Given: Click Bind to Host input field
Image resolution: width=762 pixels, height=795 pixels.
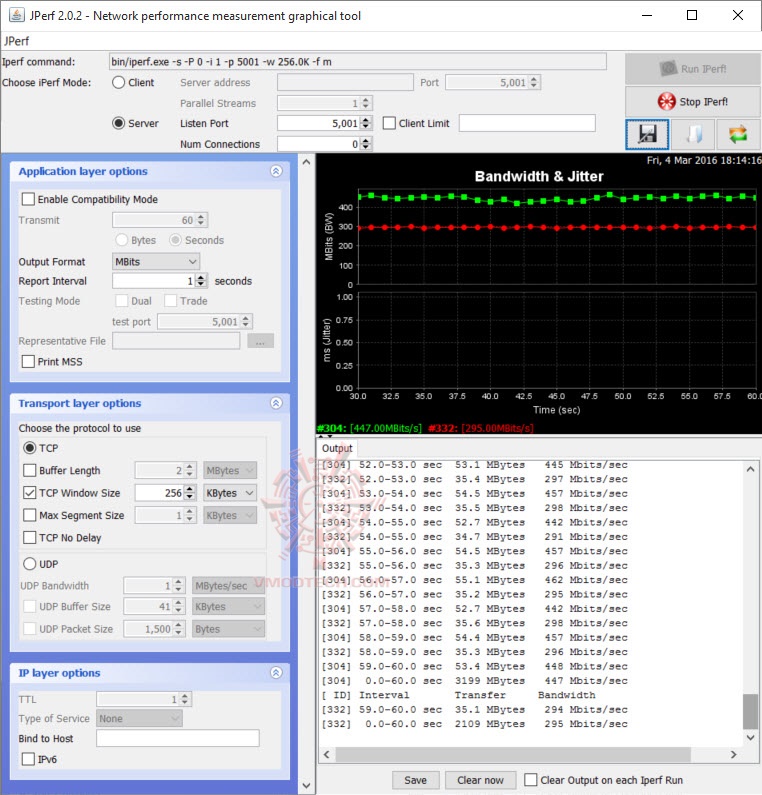Looking at the screenshot, I should pos(178,738).
